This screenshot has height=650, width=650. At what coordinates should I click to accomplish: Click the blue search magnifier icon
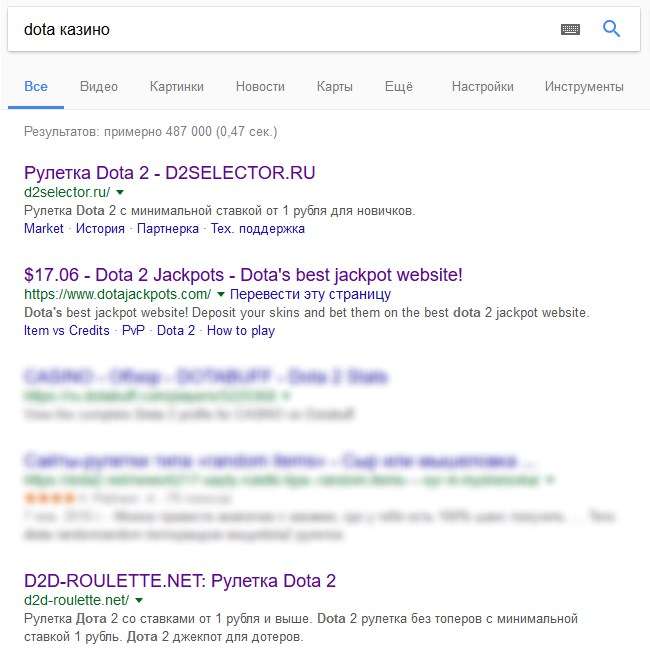(612, 29)
